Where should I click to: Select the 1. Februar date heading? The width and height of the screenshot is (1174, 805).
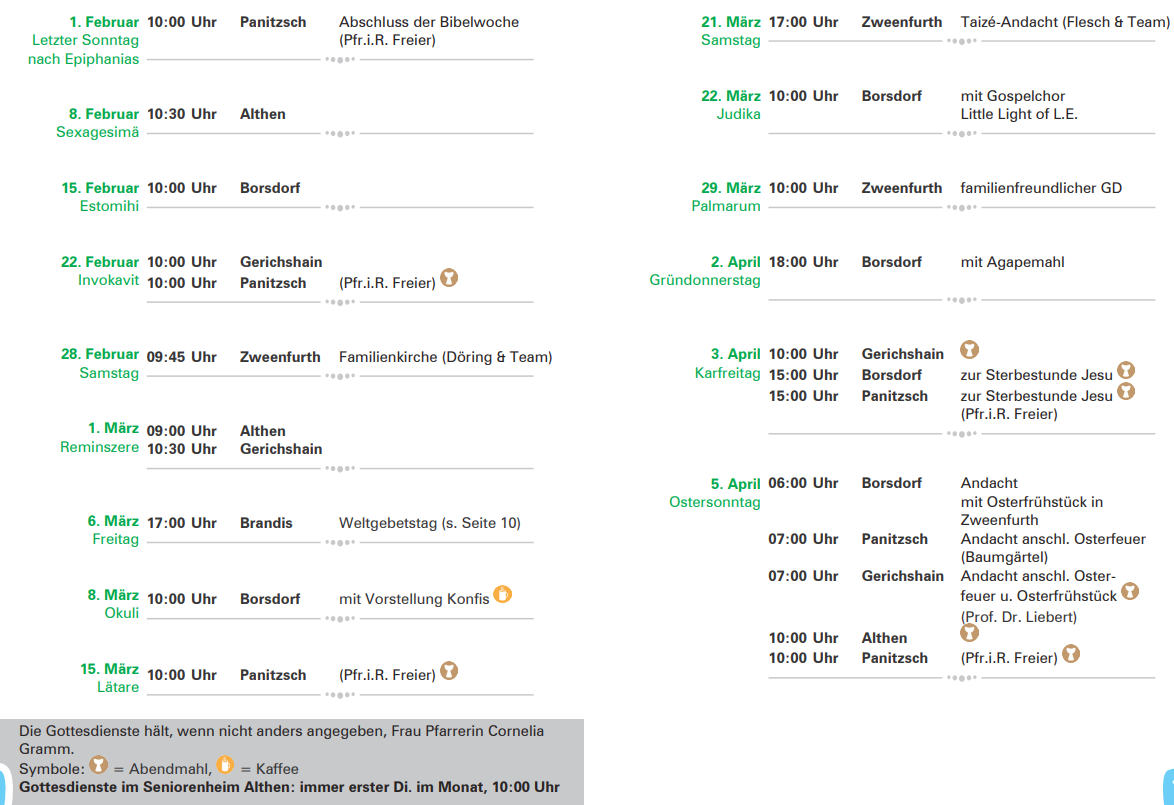(105, 22)
